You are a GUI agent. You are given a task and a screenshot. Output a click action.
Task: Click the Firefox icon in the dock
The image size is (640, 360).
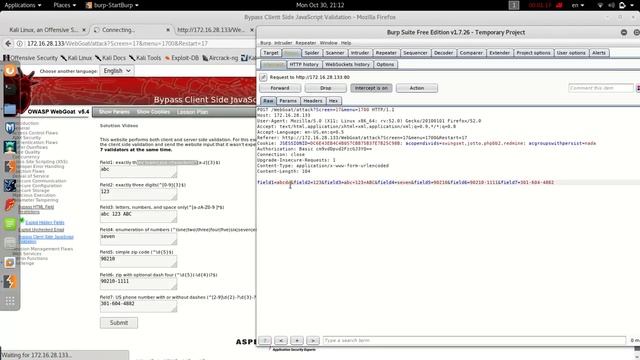(x=10, y=71)
